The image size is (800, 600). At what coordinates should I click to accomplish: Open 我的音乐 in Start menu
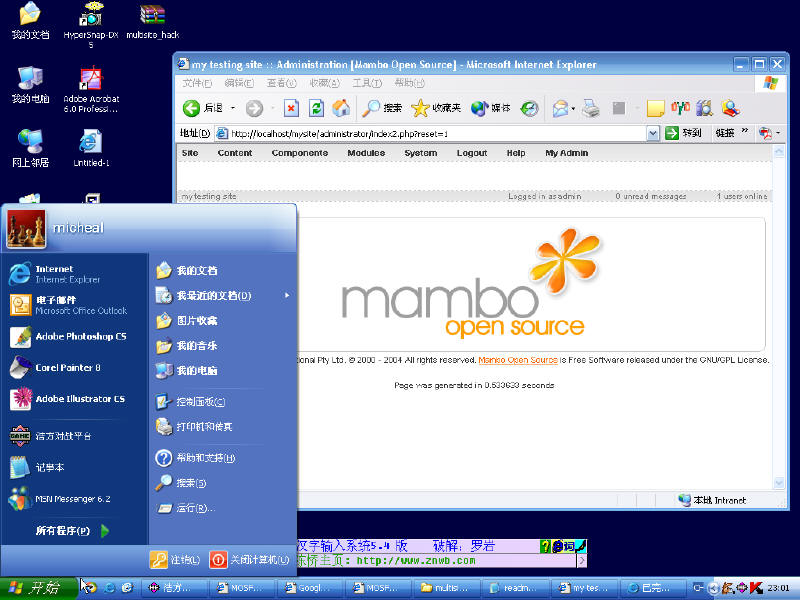(x=187, y=345)
